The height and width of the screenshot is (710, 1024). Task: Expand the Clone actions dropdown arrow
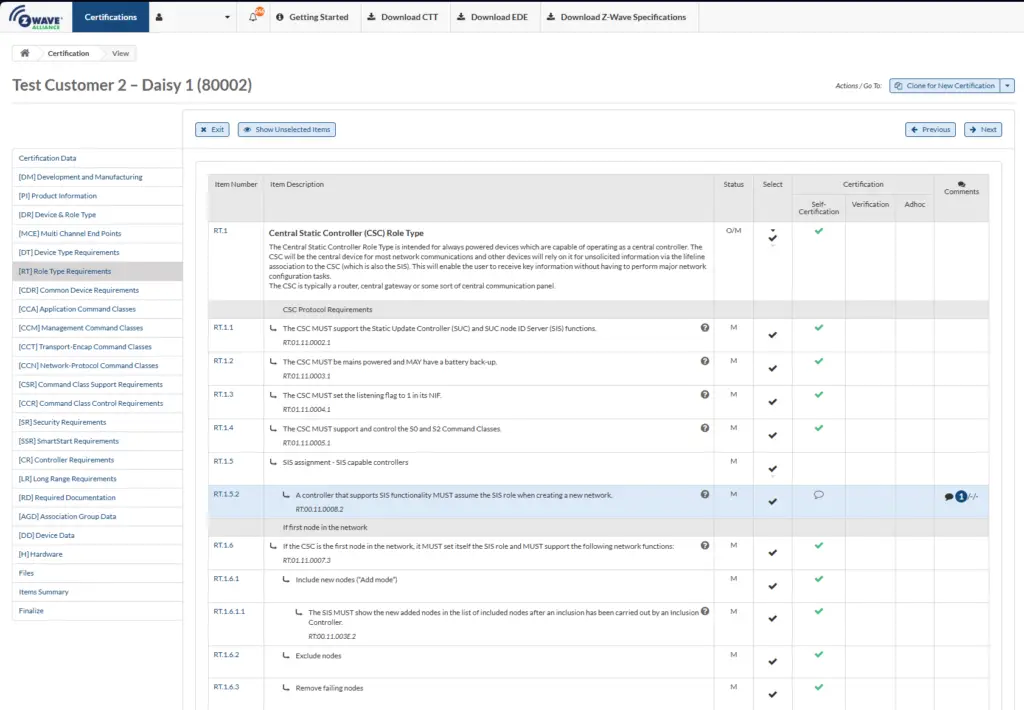click(1008, 86)
